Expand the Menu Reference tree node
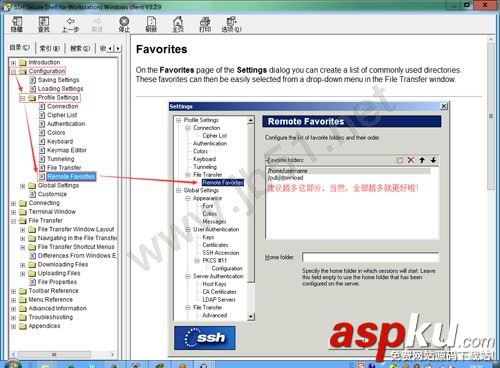 (x=13, y=300)
